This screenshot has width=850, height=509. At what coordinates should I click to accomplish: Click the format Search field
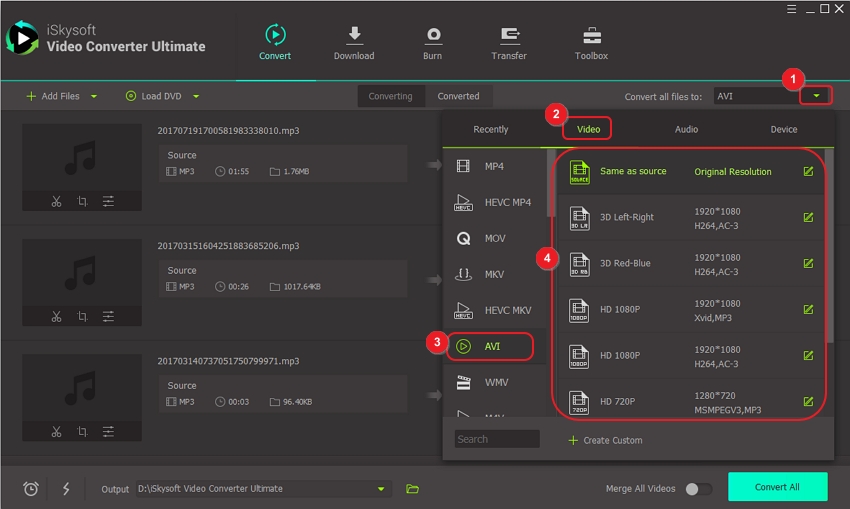click(496, 439)
